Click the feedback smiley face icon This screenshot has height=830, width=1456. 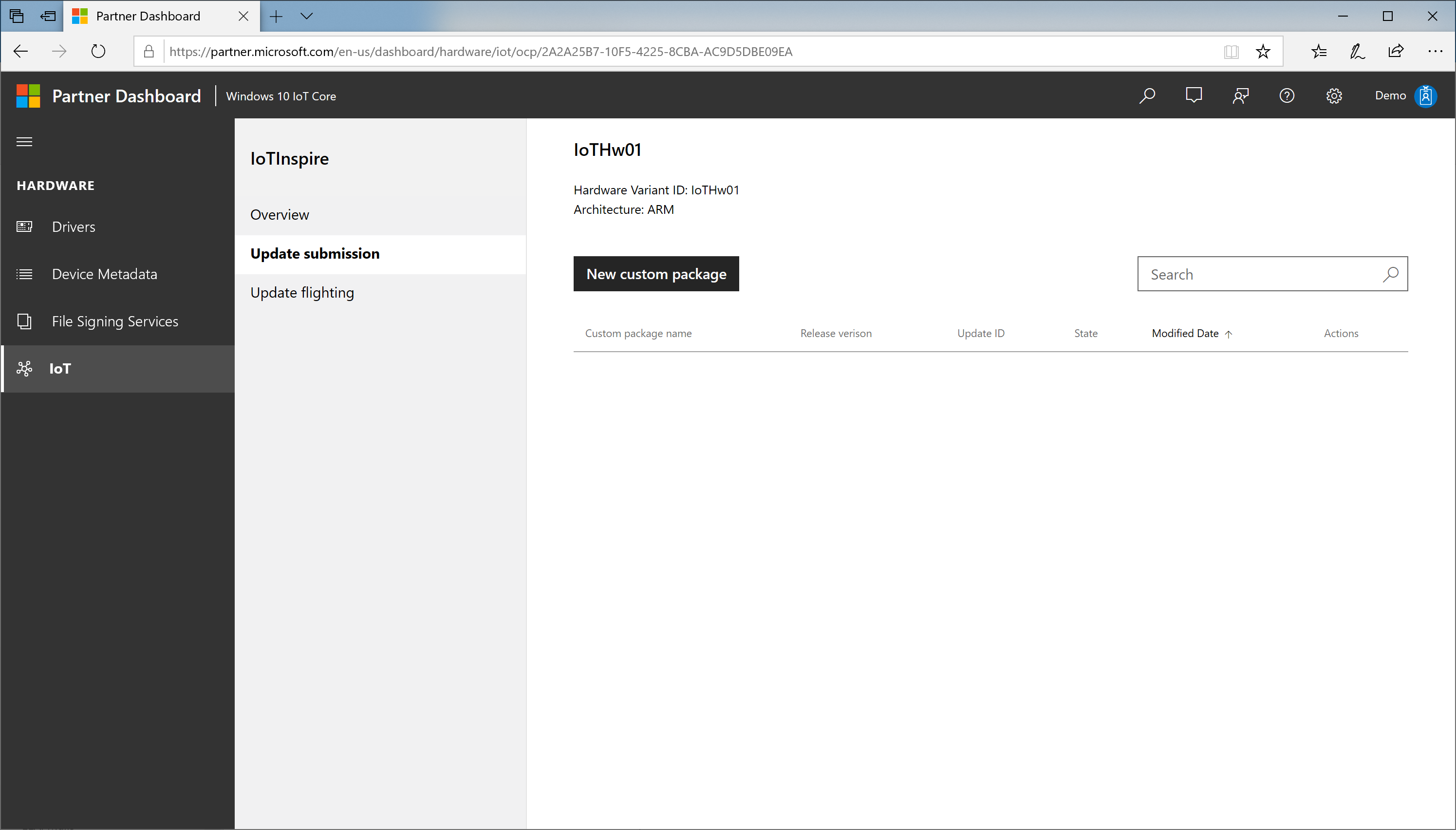coord(1193,95)
